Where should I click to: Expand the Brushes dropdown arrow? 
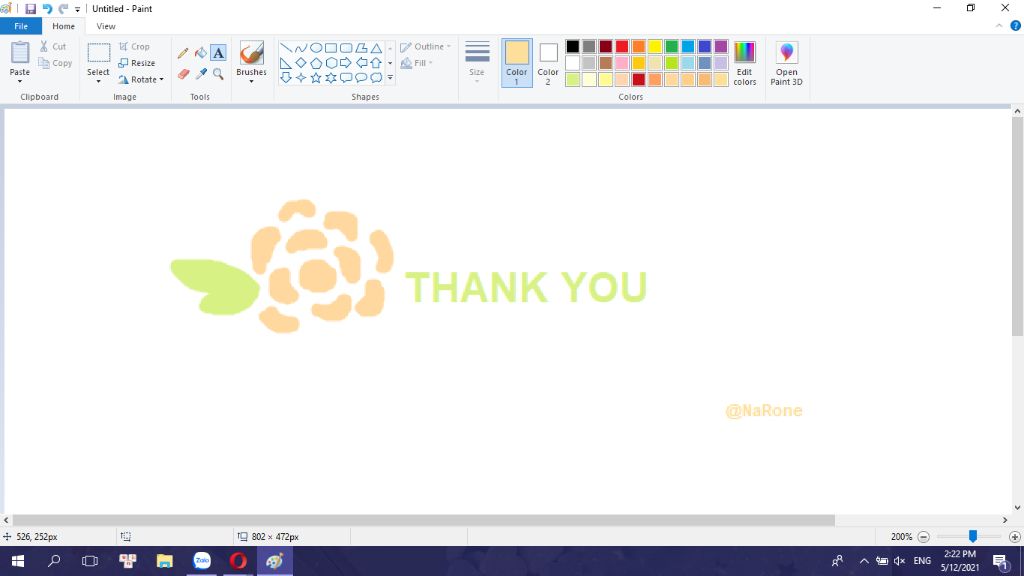[x=251, y=82]
